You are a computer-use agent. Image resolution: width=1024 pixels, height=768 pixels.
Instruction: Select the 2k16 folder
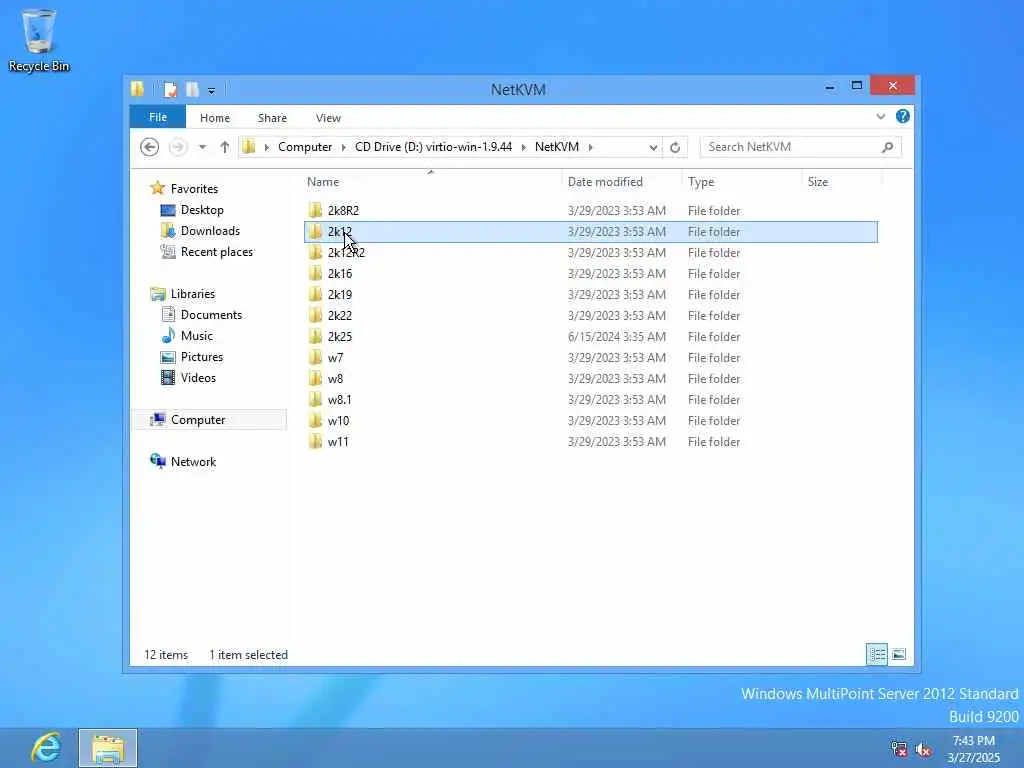click(340, 274)
